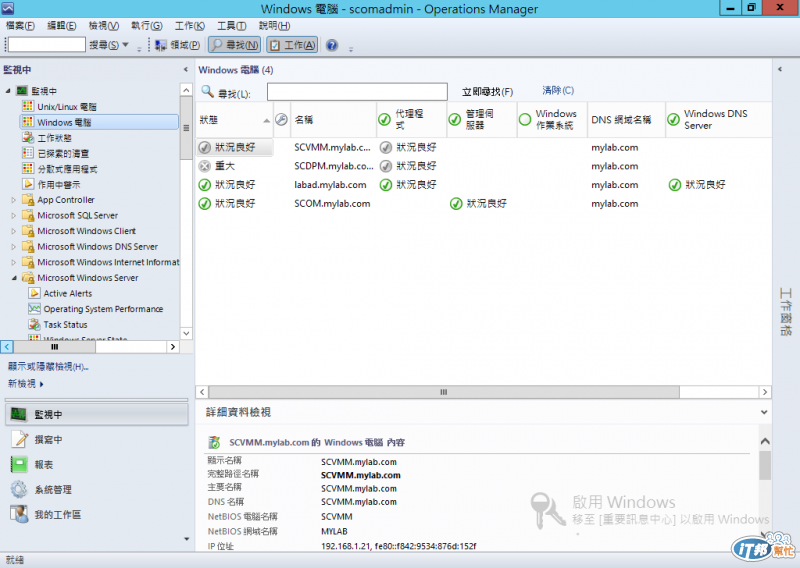Image resolution: width=800 pixels, height=568 pixels.
Task: Open the 執行(G) menu
Action: tap(147, 26)
